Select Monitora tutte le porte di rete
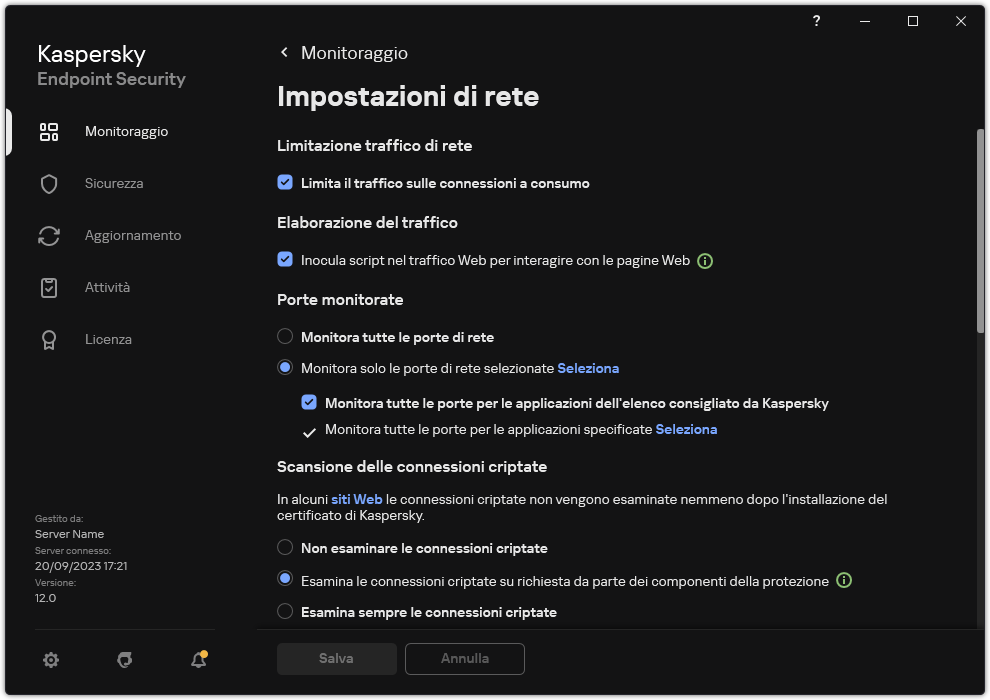Screen dimensions: 990x700 [285, 337]
